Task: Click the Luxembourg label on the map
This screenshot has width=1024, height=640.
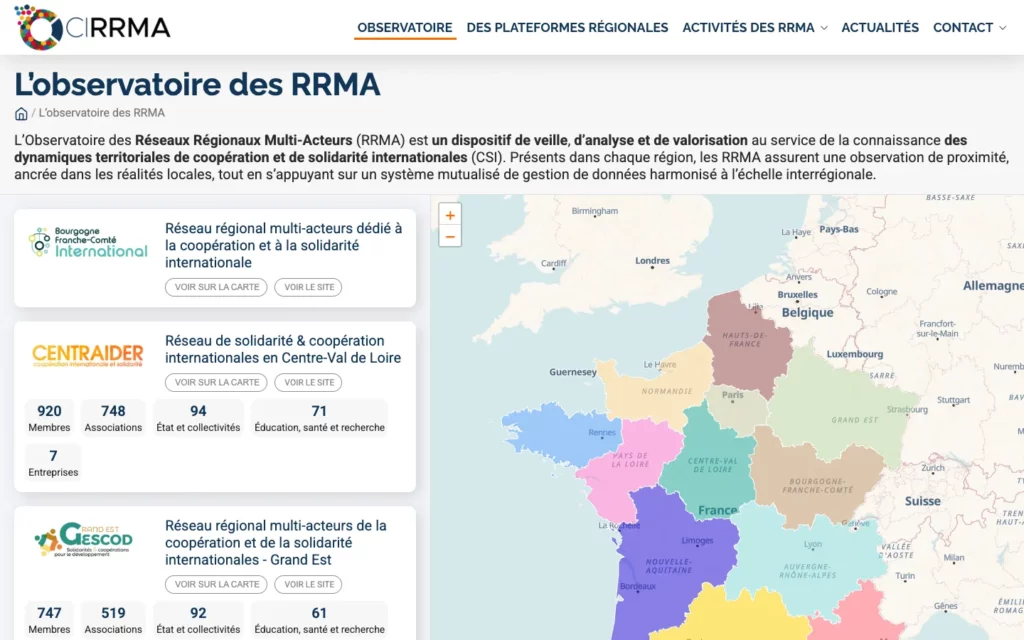Action: tap(855, 354)
